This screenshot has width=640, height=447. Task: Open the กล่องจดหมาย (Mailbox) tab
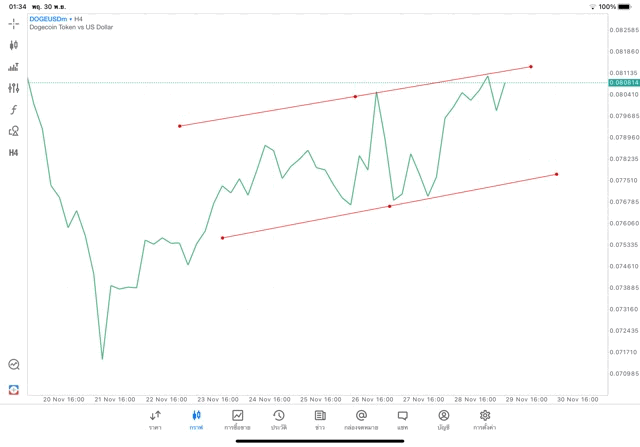click(361, 420)
